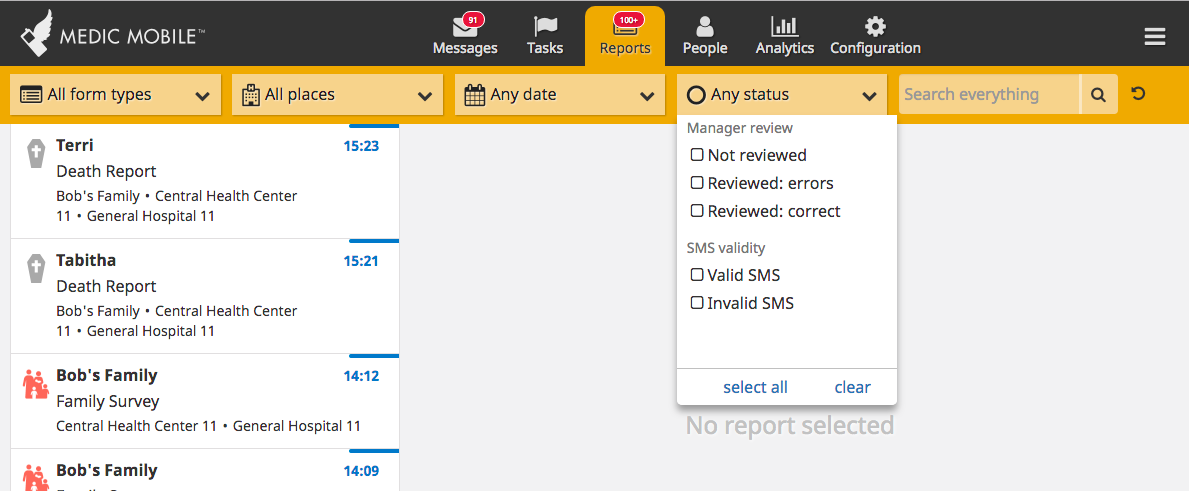Click the Family Survey label

pyautogui.click(x=108, y=401)
